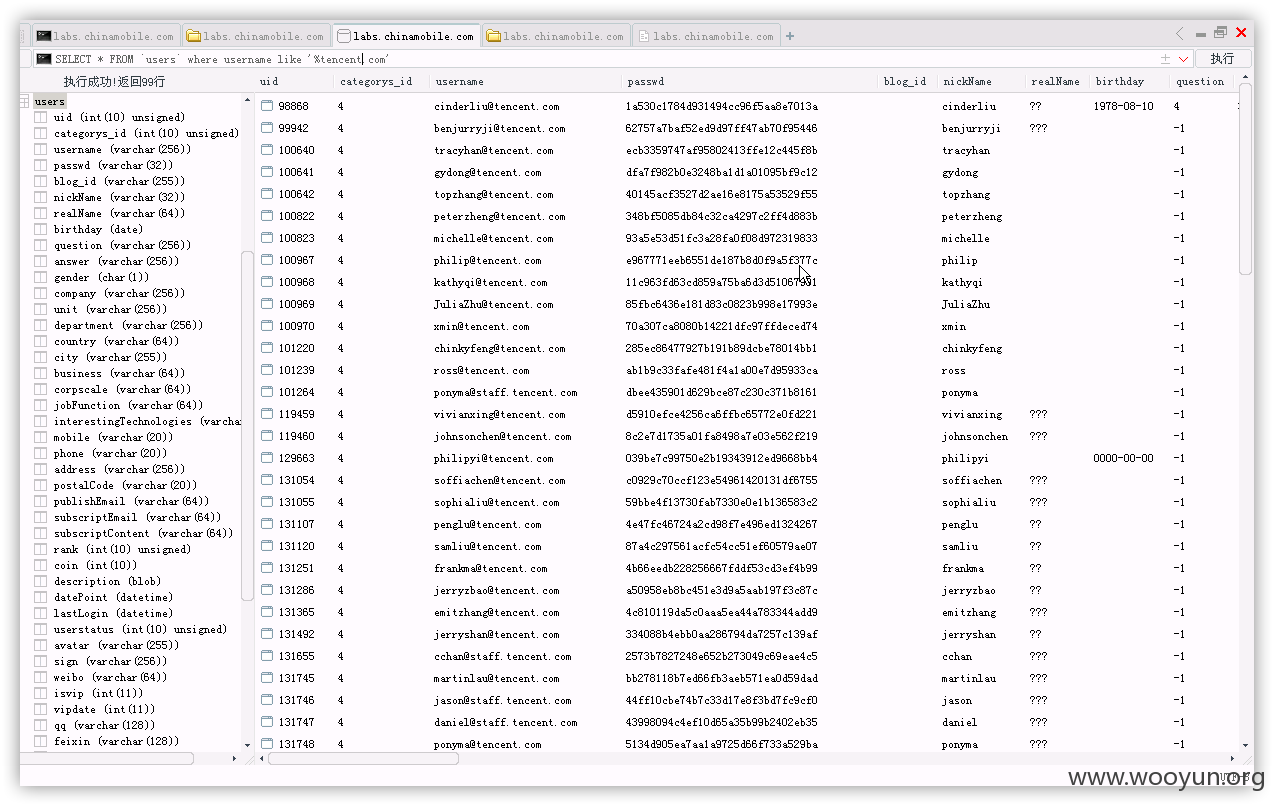This screenshot has width=1274, height=806.
Task: Click the nickName cell martinlau
Action: (x=969, y=678)
